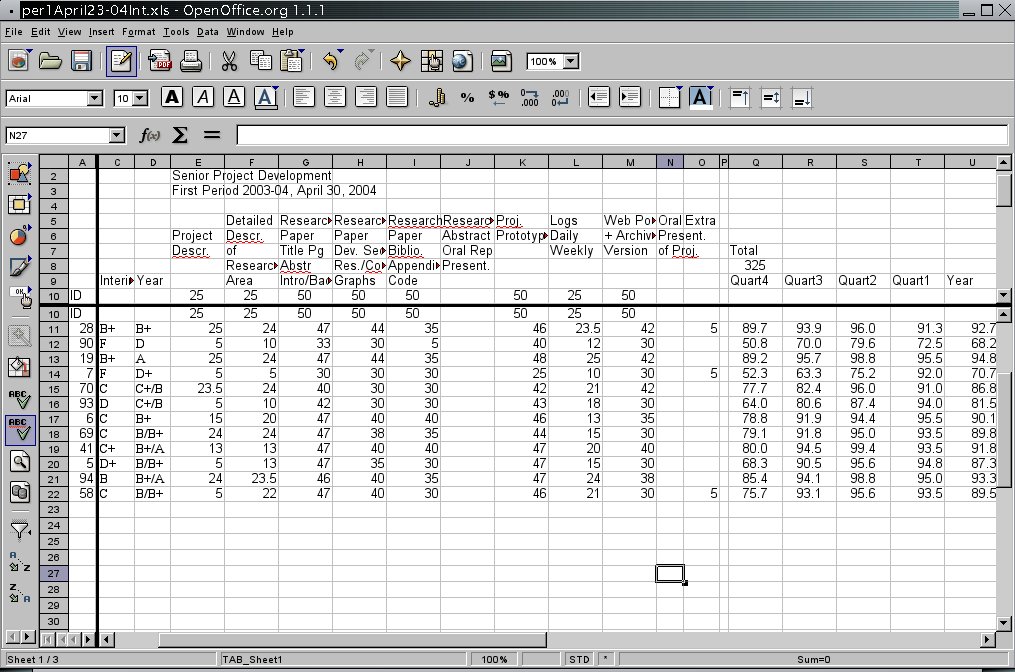Apply currency number format

point(437,98)
